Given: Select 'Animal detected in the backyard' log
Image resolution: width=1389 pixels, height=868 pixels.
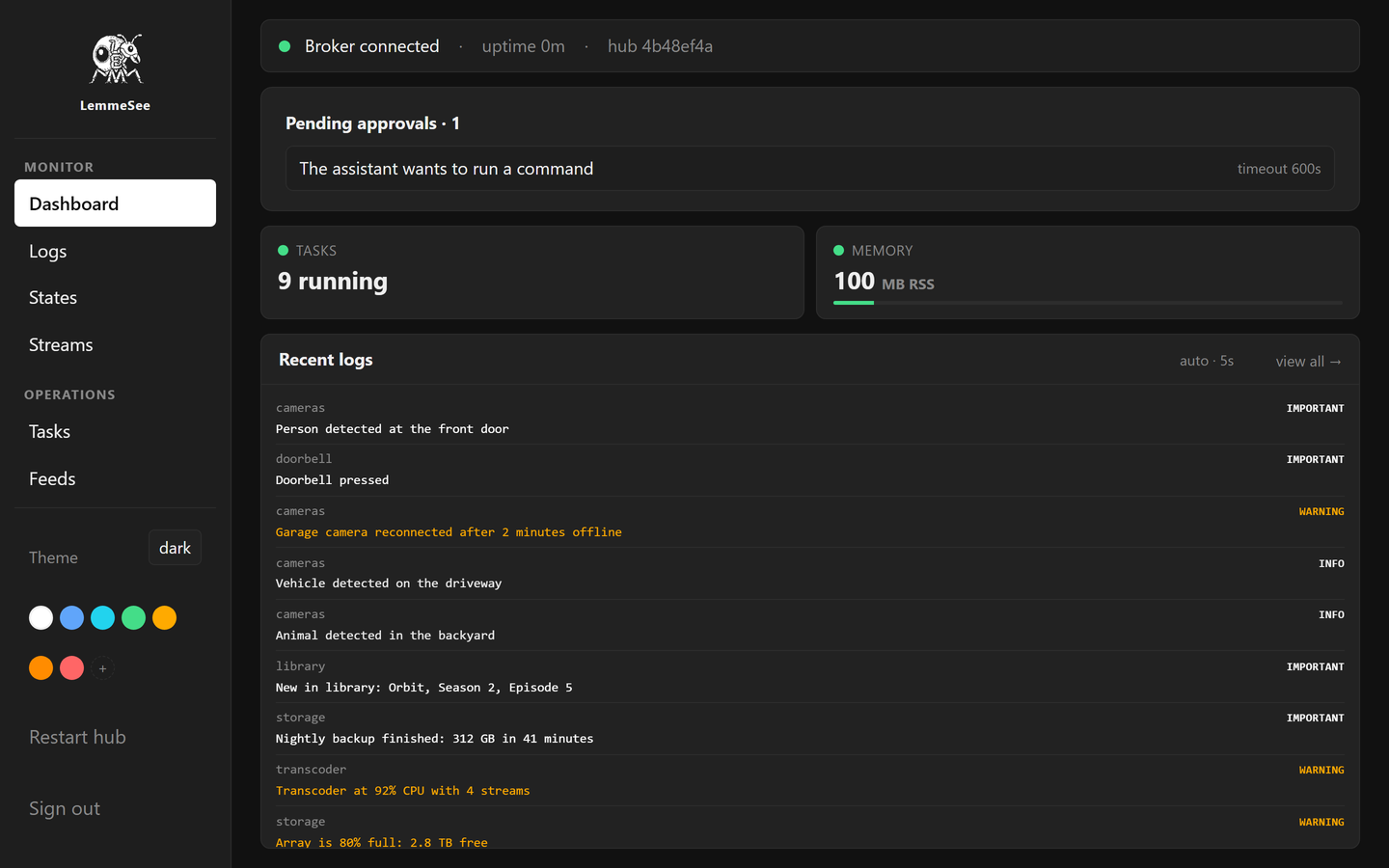Looking at the screenshot, I should (810, 625).
